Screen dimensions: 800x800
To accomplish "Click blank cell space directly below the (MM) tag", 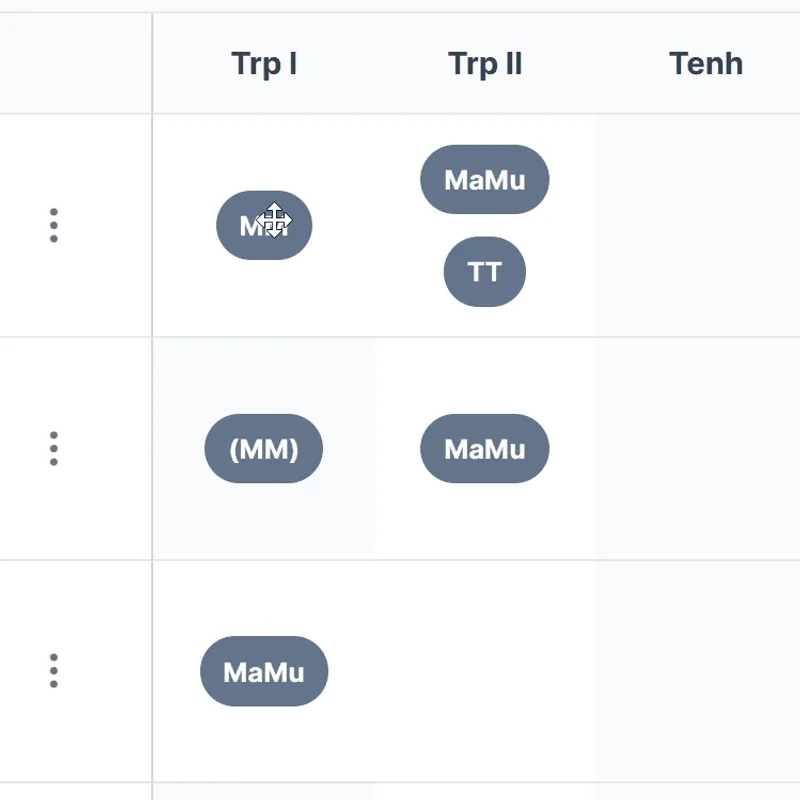I will [264, 522].
